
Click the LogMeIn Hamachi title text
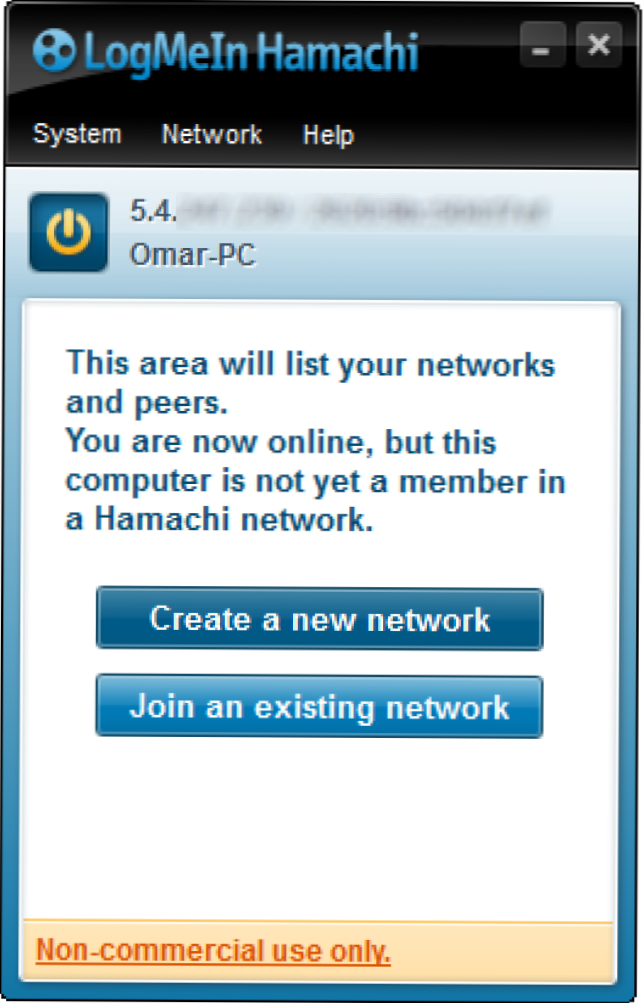251,51
